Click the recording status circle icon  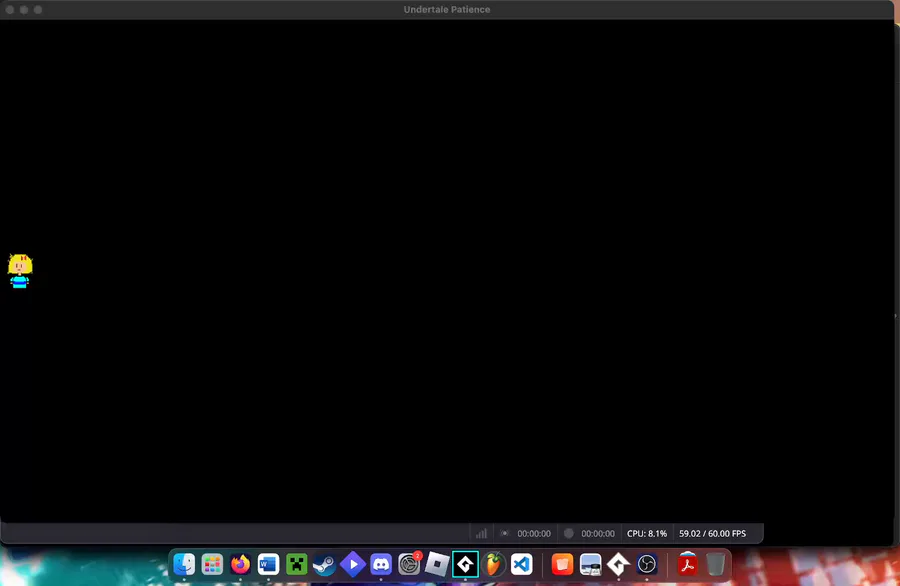point(568,533)
